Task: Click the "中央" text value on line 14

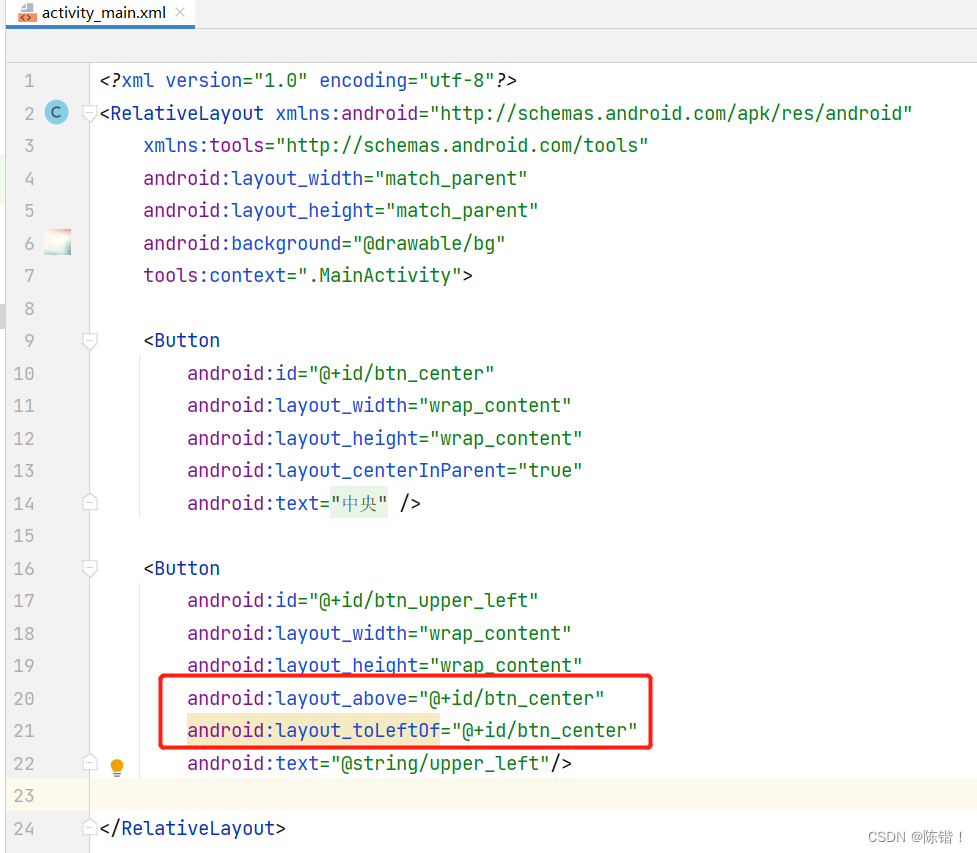Action: [x=359, y=503]
